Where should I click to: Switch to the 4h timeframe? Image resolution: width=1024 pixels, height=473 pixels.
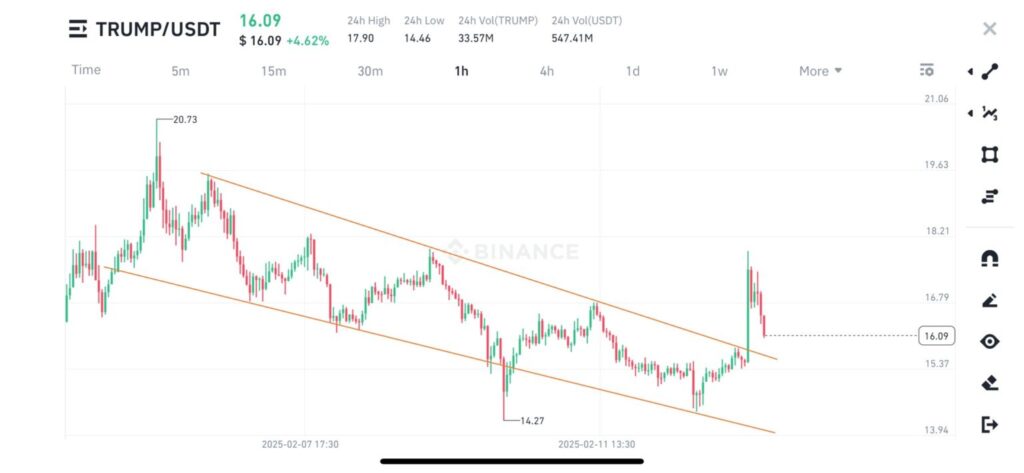point(546,71)
